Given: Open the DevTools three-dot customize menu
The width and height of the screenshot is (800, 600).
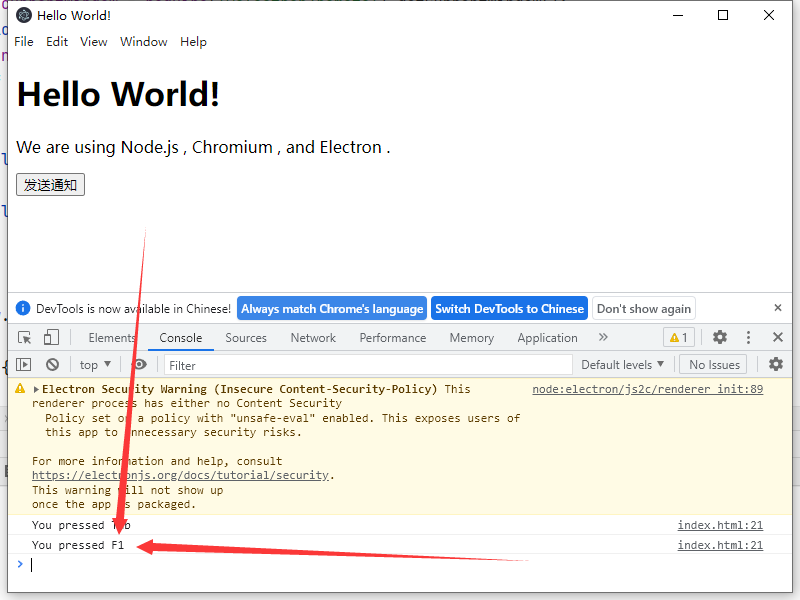Looking at the screenshot, I should coord(748,337).
